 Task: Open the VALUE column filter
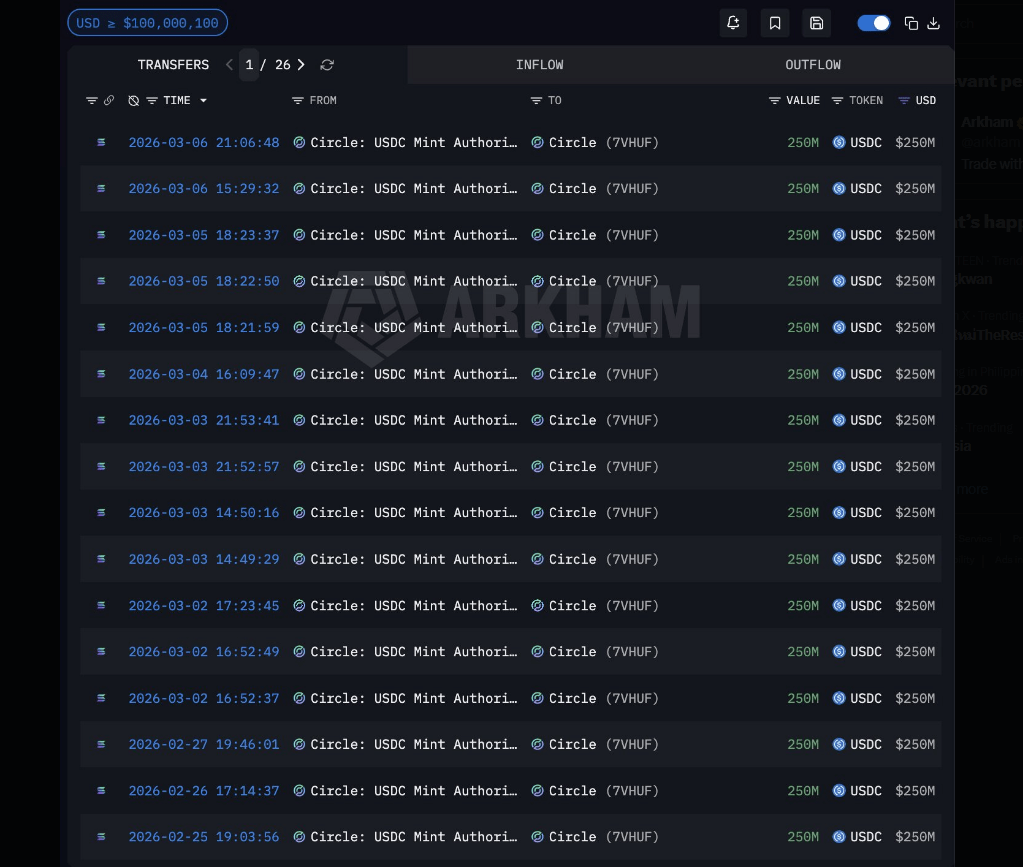click(775, 100)
